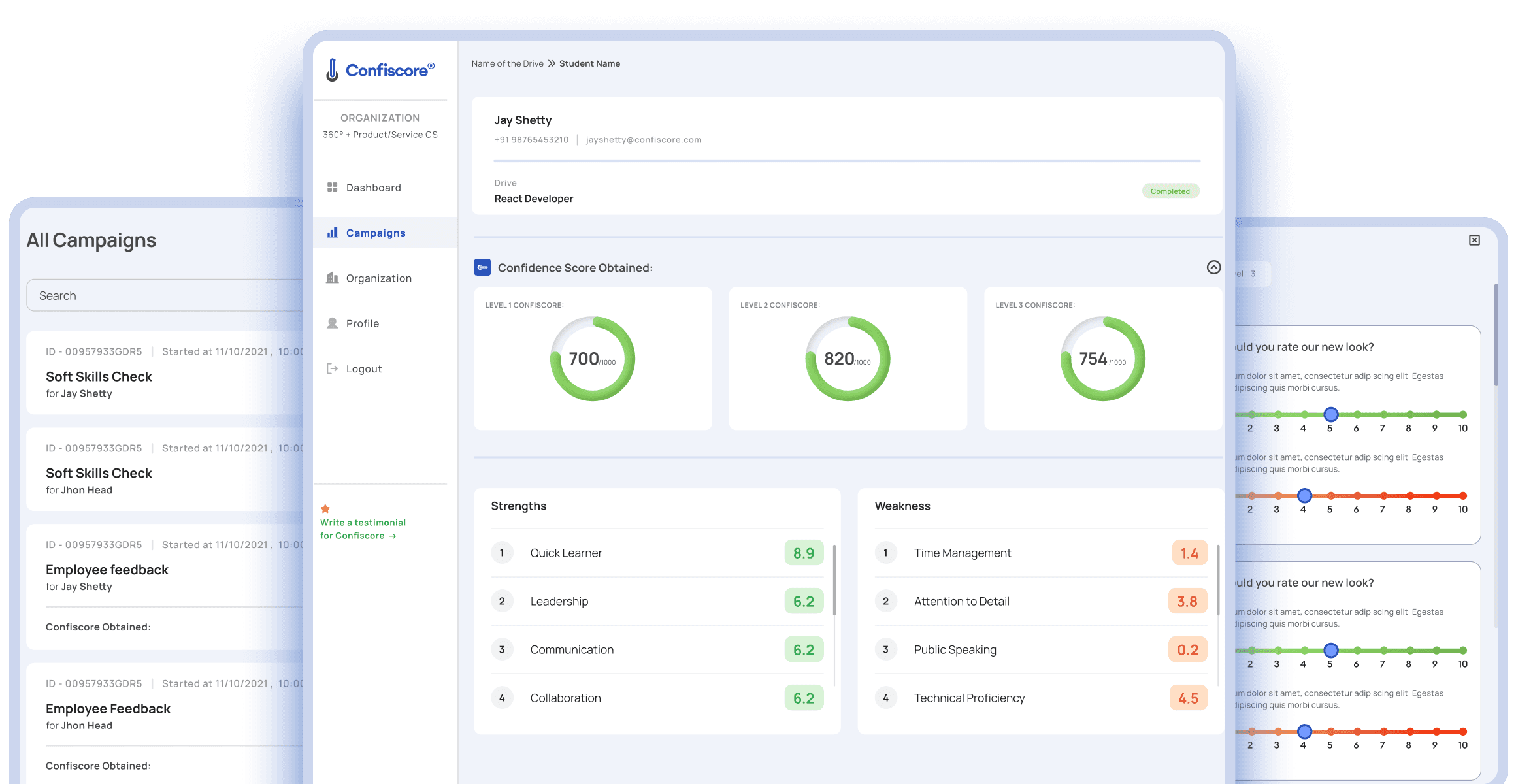Click the survey window's vertical scrollbar

1496,335
